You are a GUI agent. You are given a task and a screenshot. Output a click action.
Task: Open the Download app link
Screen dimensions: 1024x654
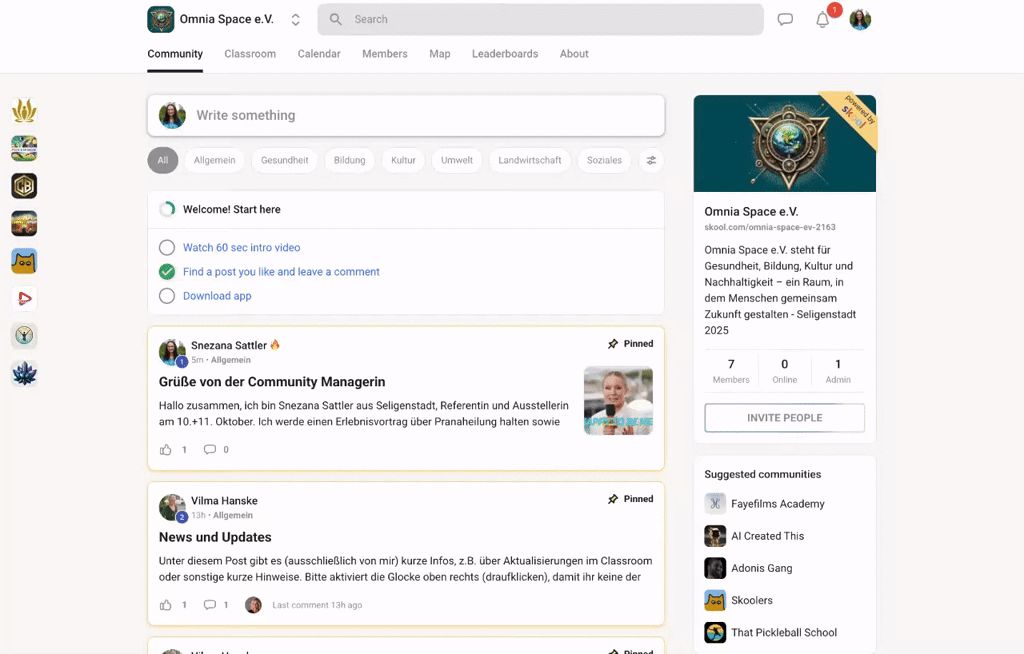pos(217,296)
